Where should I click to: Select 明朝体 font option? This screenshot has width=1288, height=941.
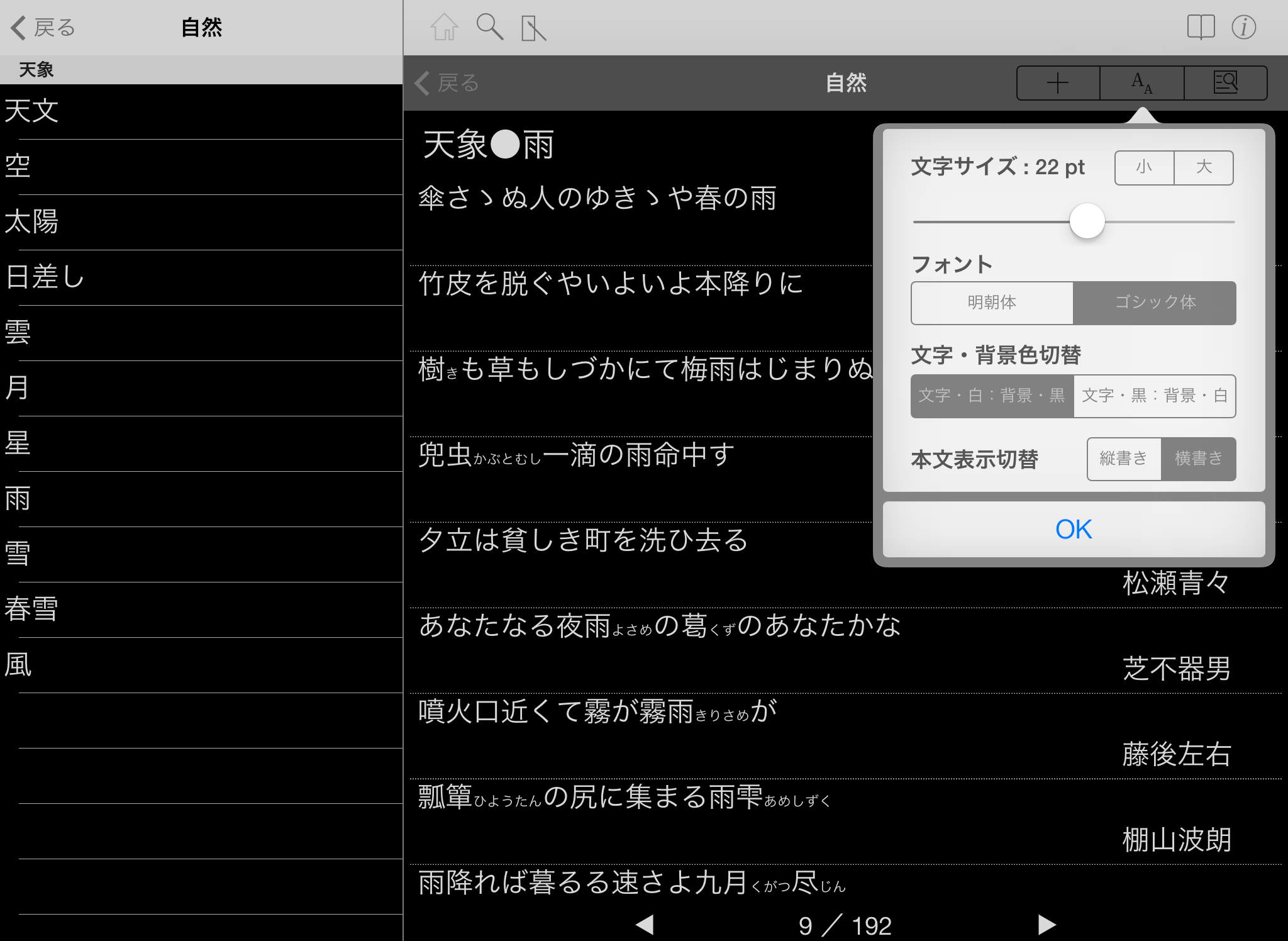[x=992, y=303]
